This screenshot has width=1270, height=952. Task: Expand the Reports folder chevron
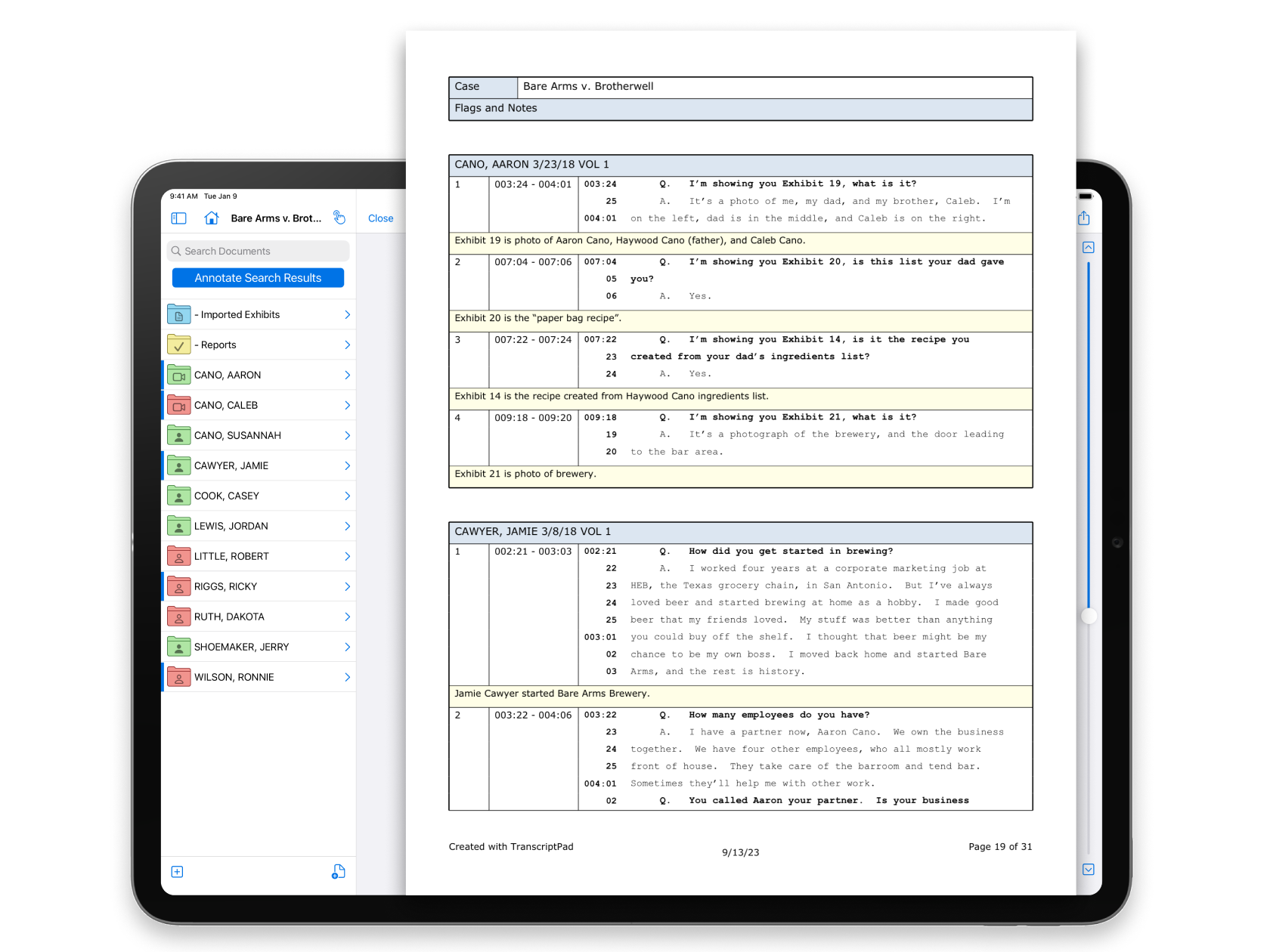[x=347, y=345]
